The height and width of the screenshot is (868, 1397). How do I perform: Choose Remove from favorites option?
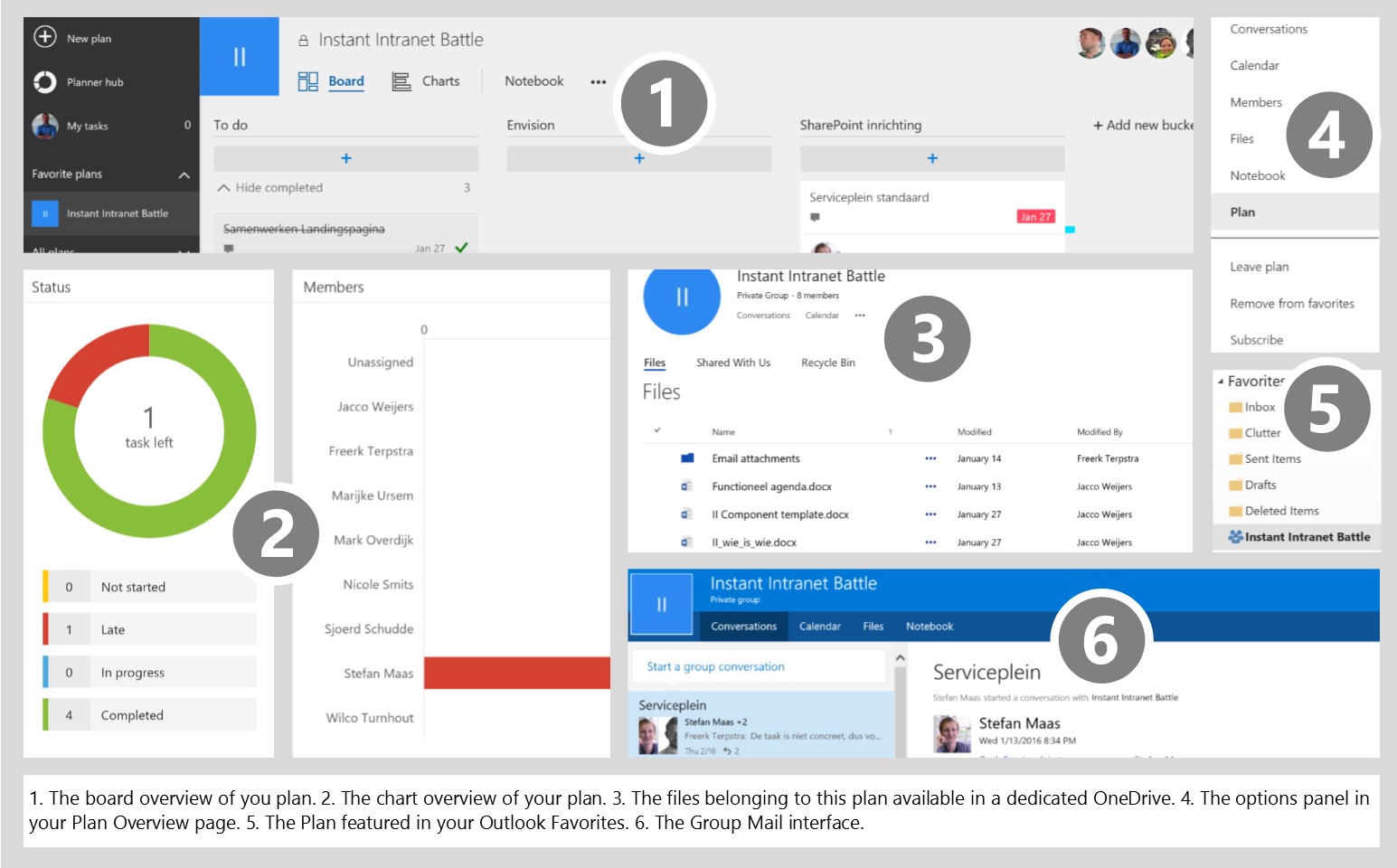tap(1292, 304)
